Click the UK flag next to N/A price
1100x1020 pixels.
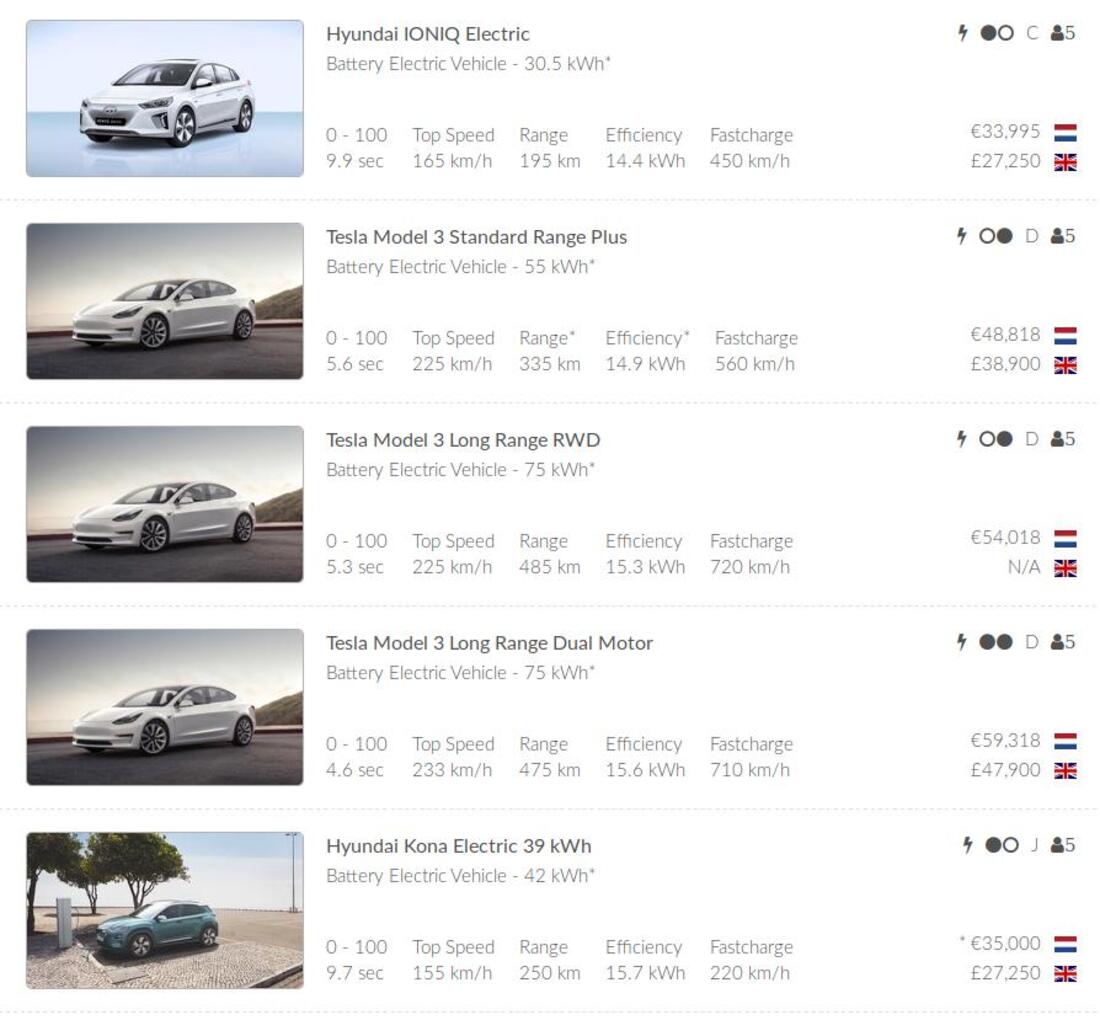pos(1065,568)
